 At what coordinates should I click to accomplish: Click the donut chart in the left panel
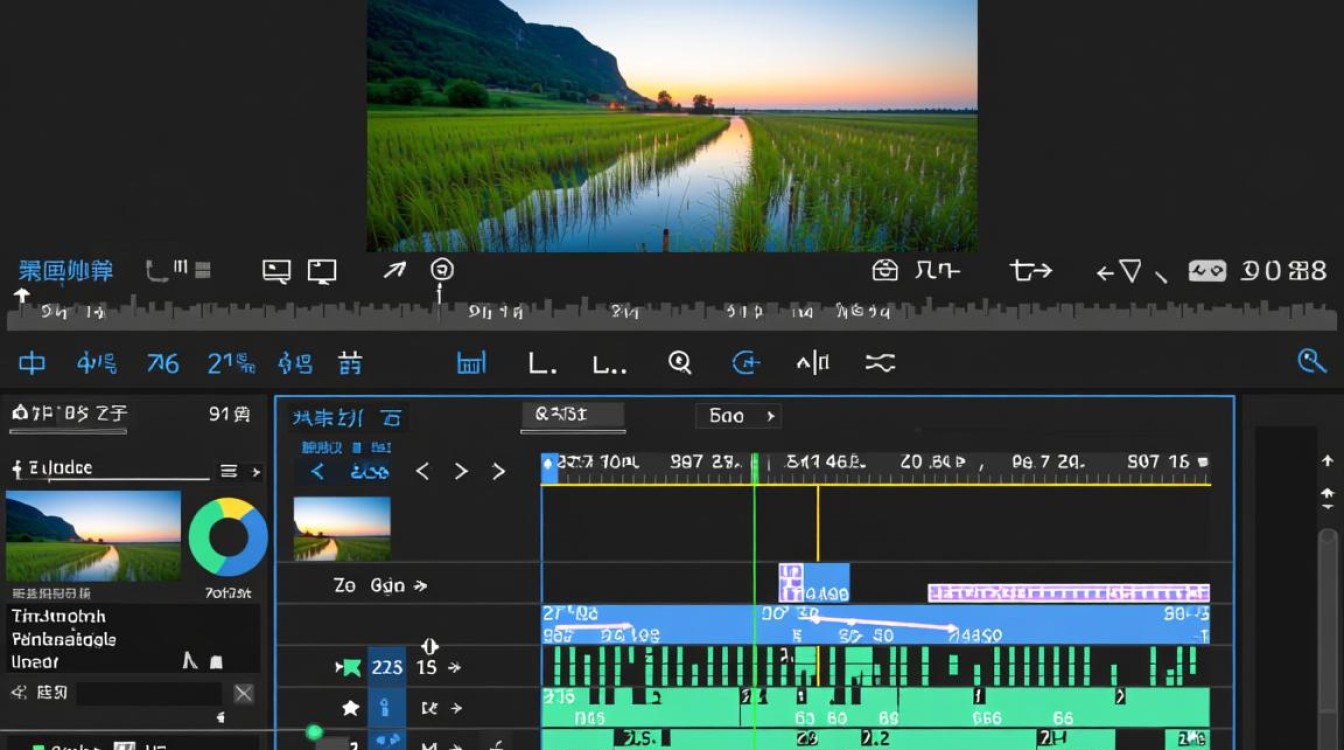click(x=228, y=537)
